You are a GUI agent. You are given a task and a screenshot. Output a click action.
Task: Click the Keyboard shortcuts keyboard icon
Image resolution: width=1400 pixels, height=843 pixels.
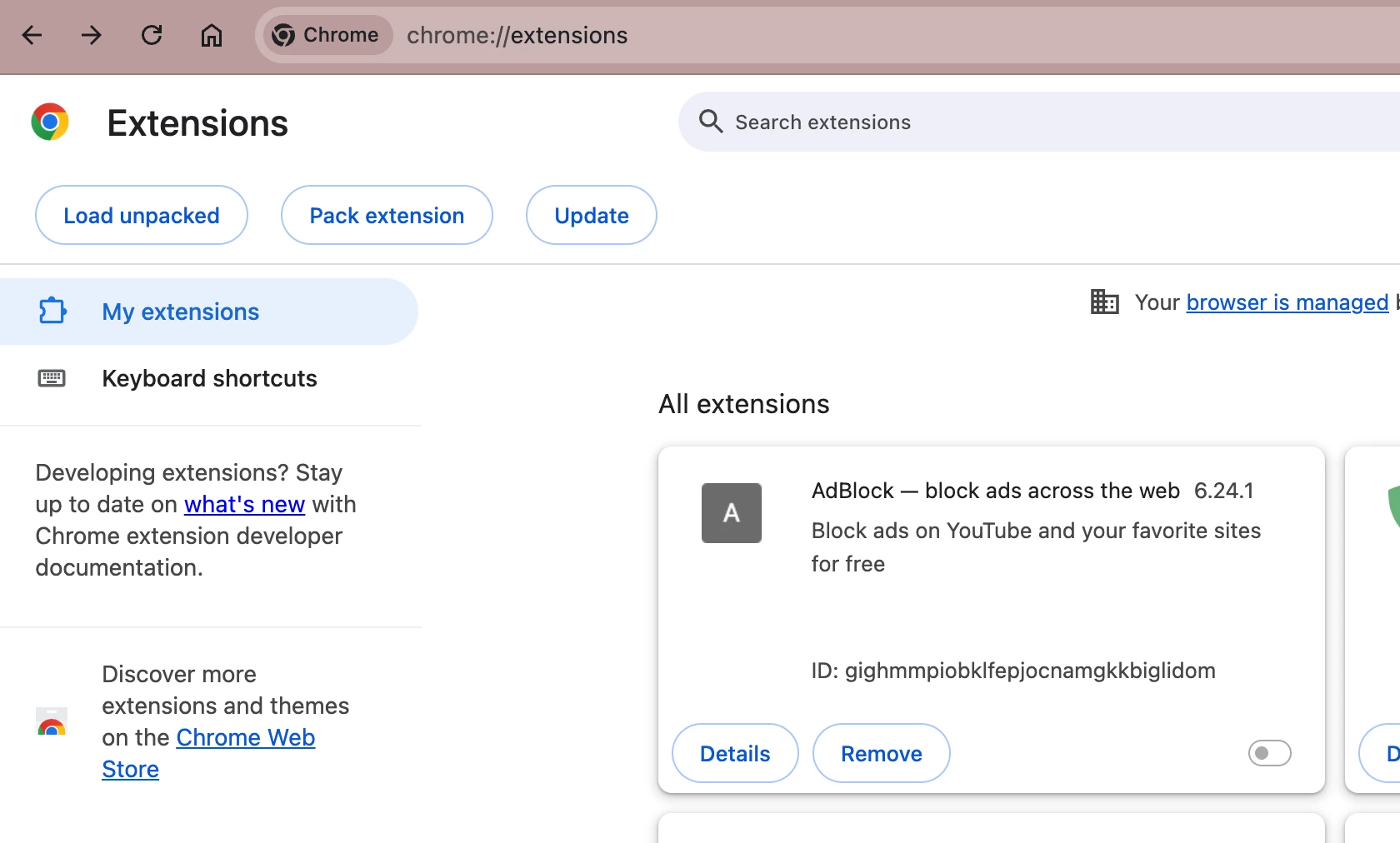52,378
